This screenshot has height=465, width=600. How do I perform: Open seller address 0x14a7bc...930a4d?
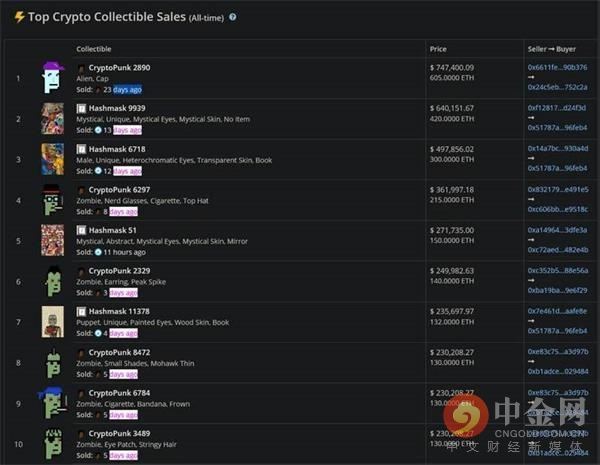tap(558, 148)
